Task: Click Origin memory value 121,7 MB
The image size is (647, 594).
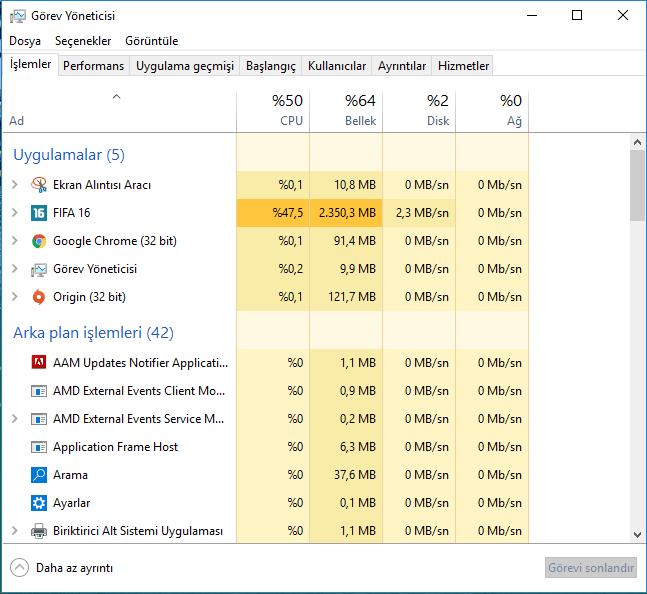Action: (352, 297)
